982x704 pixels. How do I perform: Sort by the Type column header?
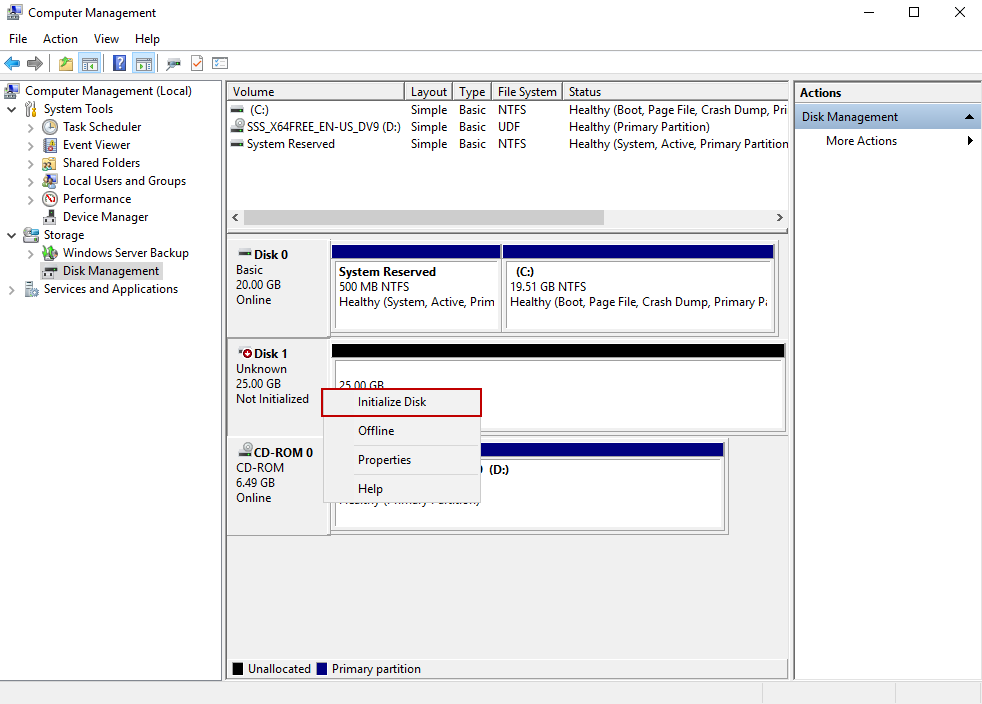tap(472, 91)
